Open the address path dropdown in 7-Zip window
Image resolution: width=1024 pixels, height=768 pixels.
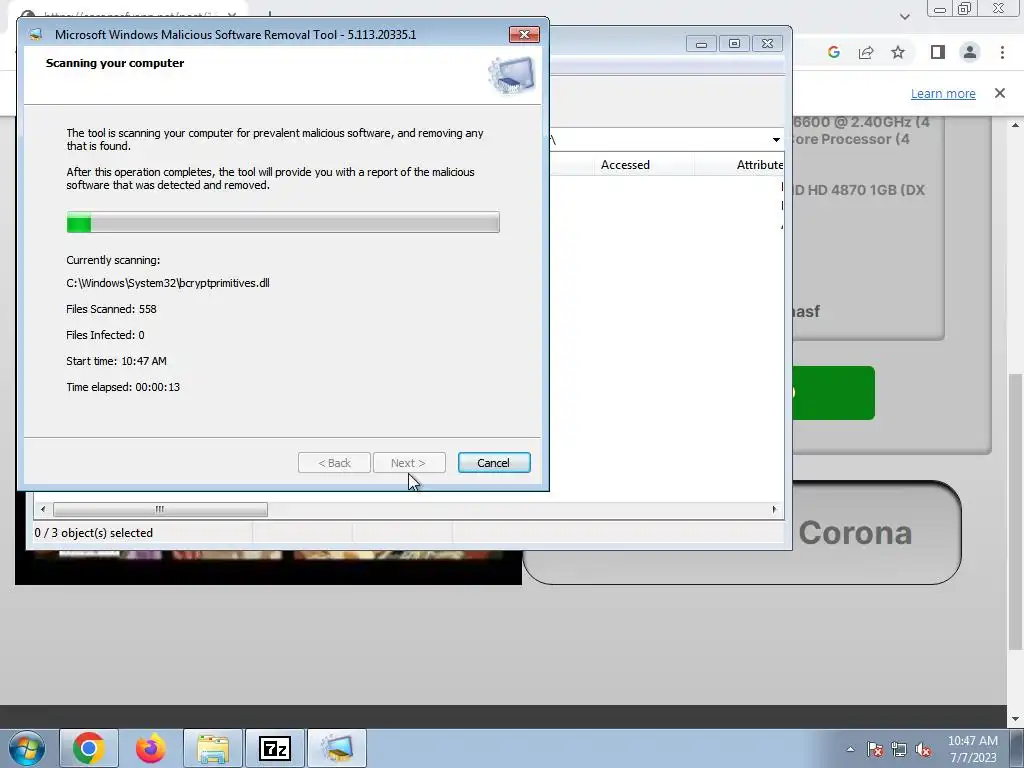click(x=776, y=140)
